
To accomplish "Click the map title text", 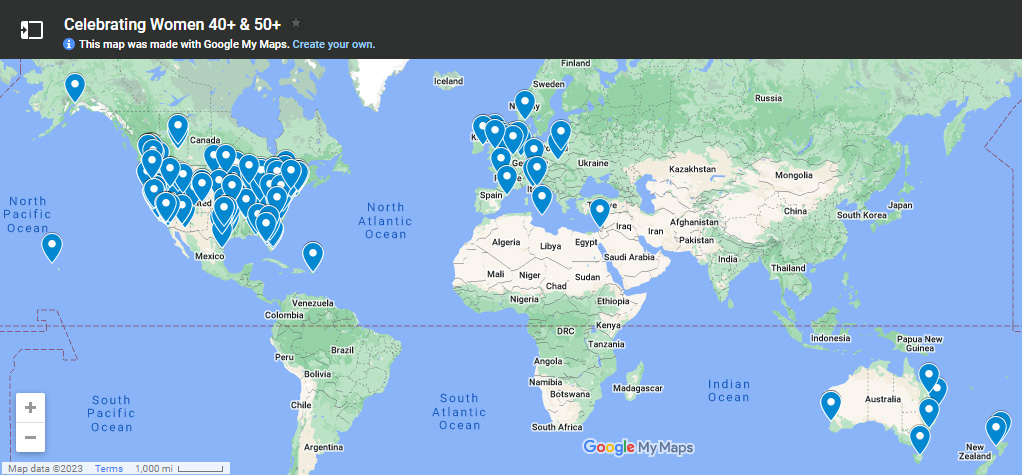I will 173,24.
